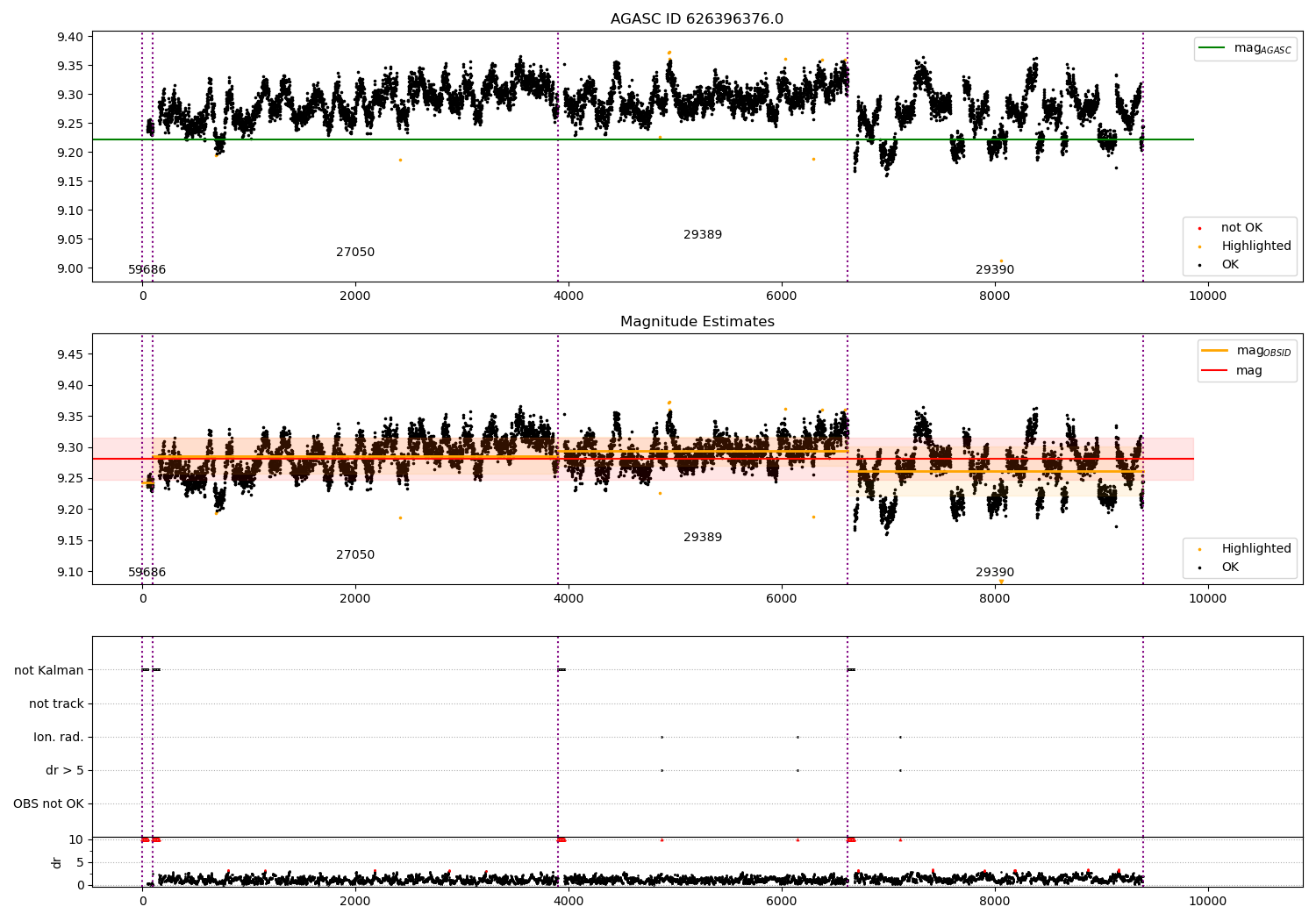
Task: Click the 'Ion. rad.' flag point near x=7100
Action: (900, 737)
